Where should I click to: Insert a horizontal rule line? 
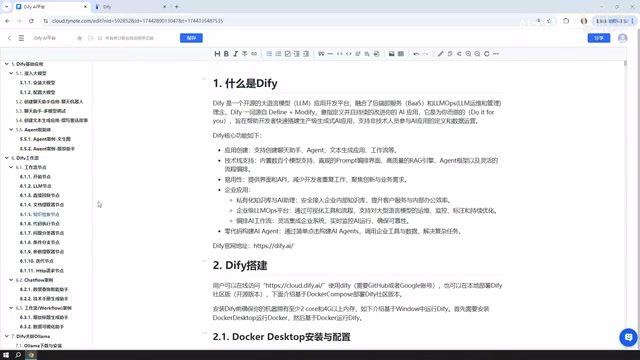click(x=330, y=54)
